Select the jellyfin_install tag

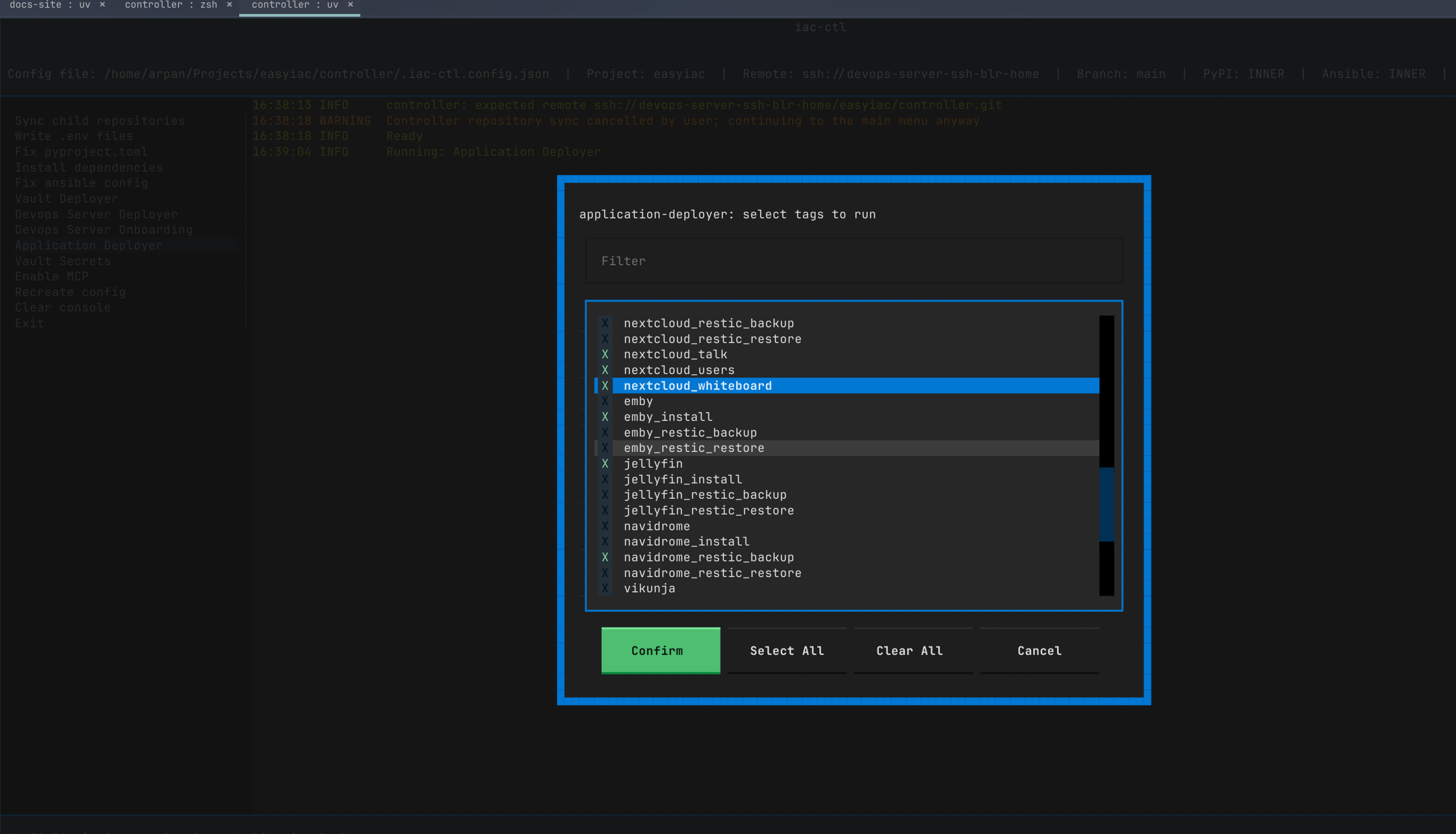pos(847,479)
